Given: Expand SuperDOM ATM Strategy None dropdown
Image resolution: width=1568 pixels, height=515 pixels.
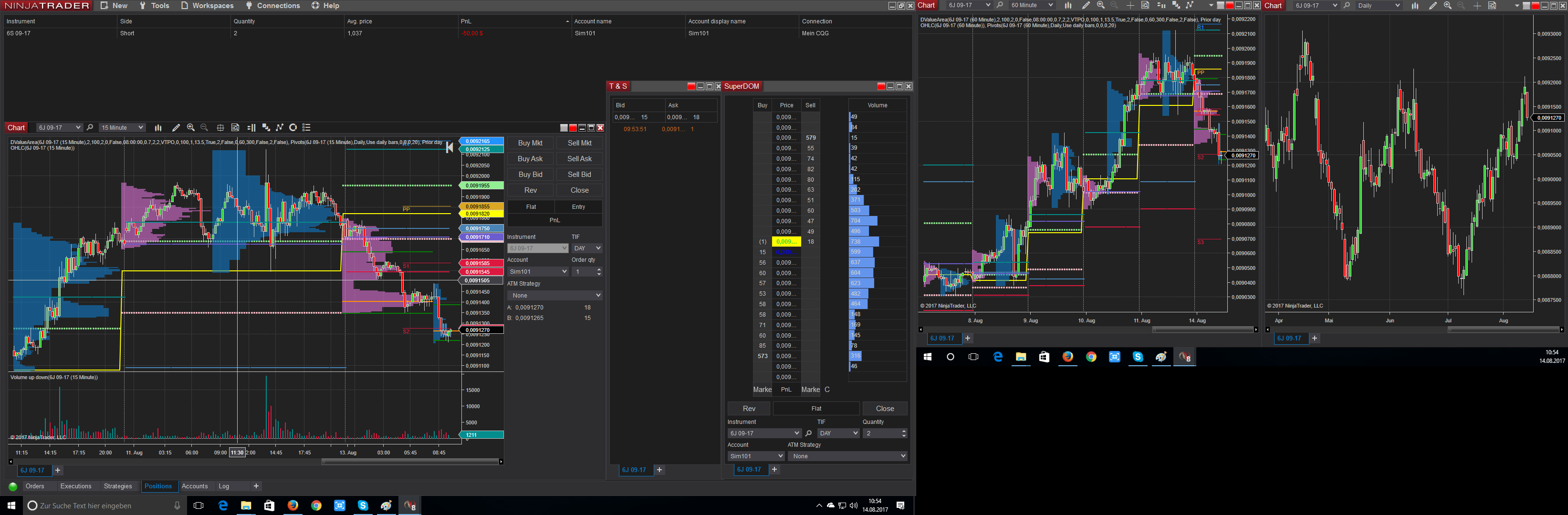Looking at the screenshot, I should click(x=847, y=456).
